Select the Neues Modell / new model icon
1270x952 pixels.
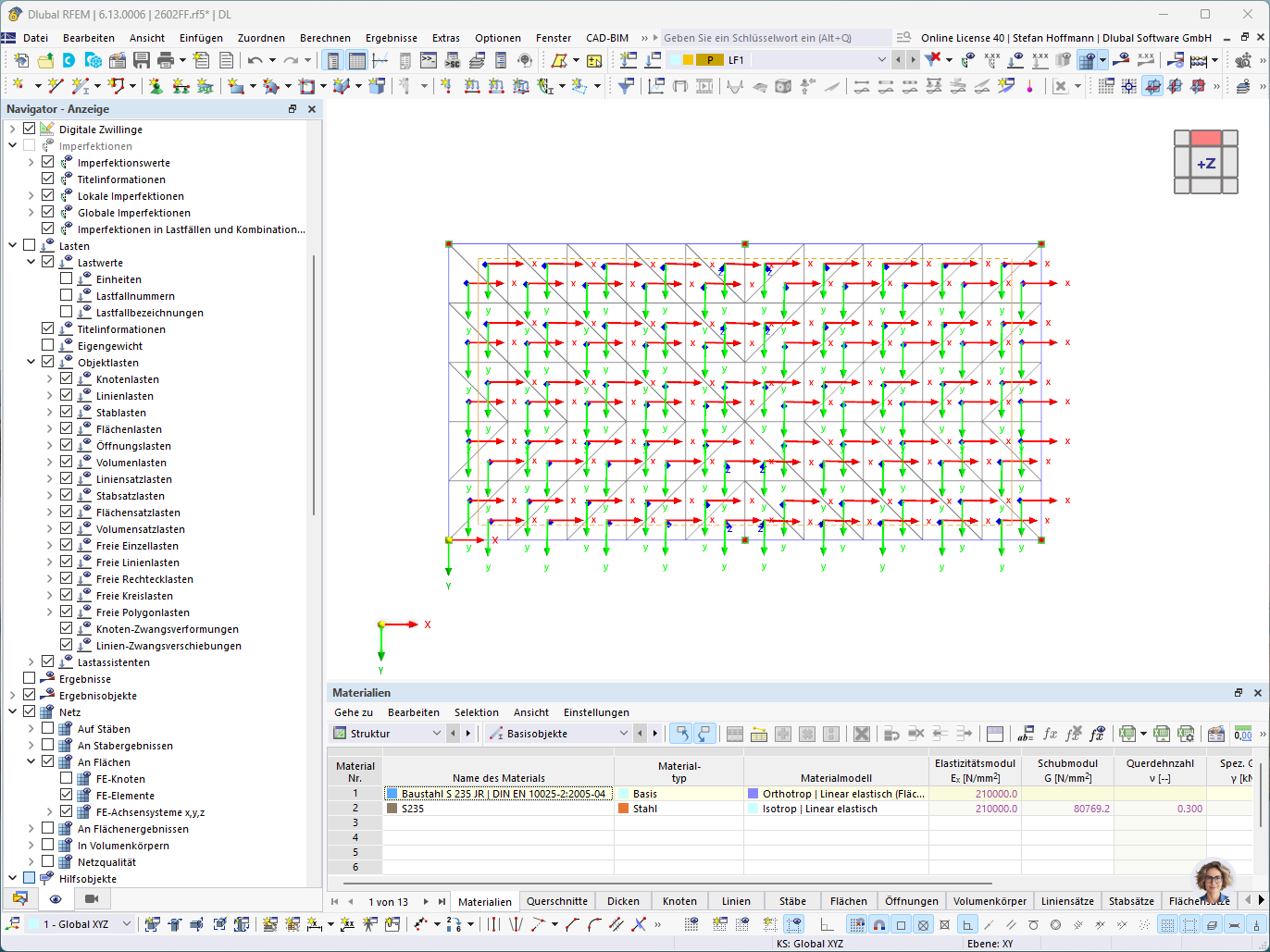[21, 60]
